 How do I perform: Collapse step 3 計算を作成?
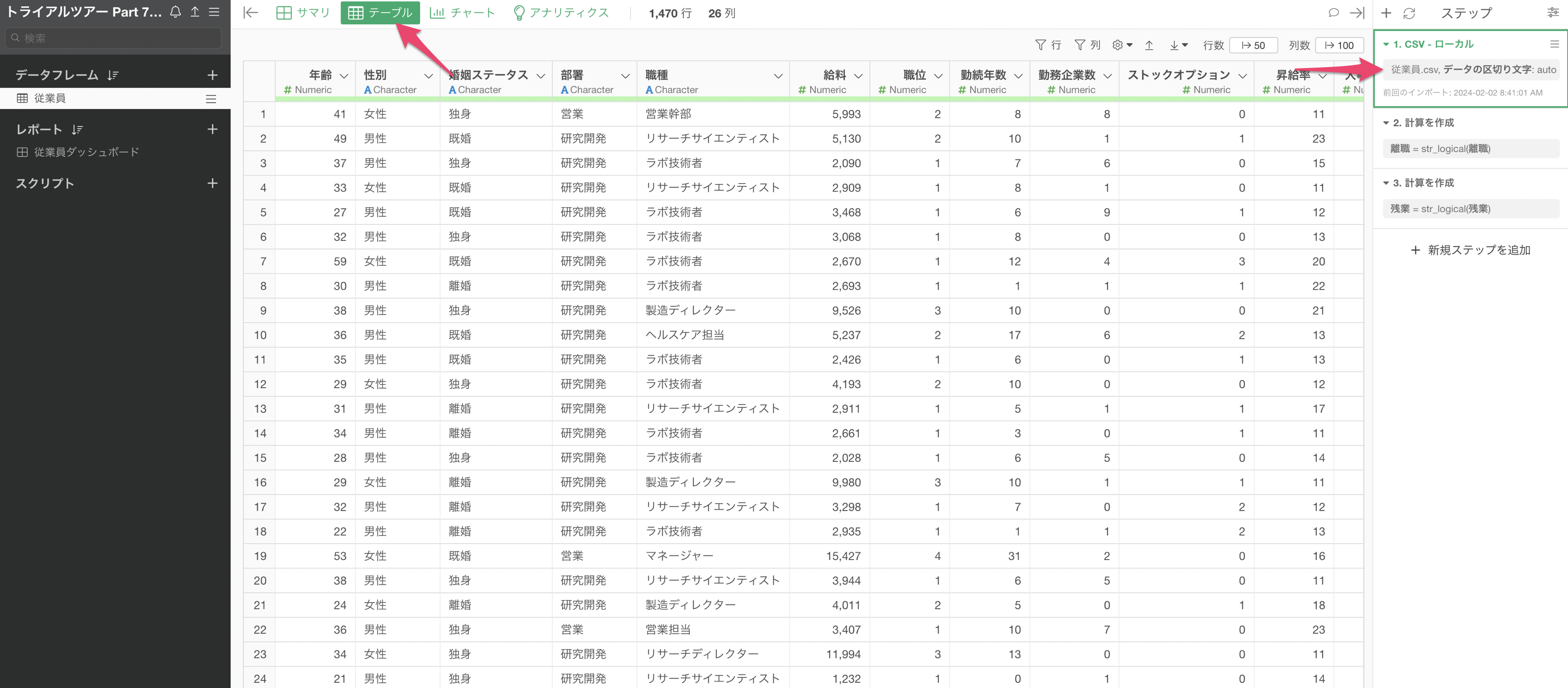(x=1386, y=183)
